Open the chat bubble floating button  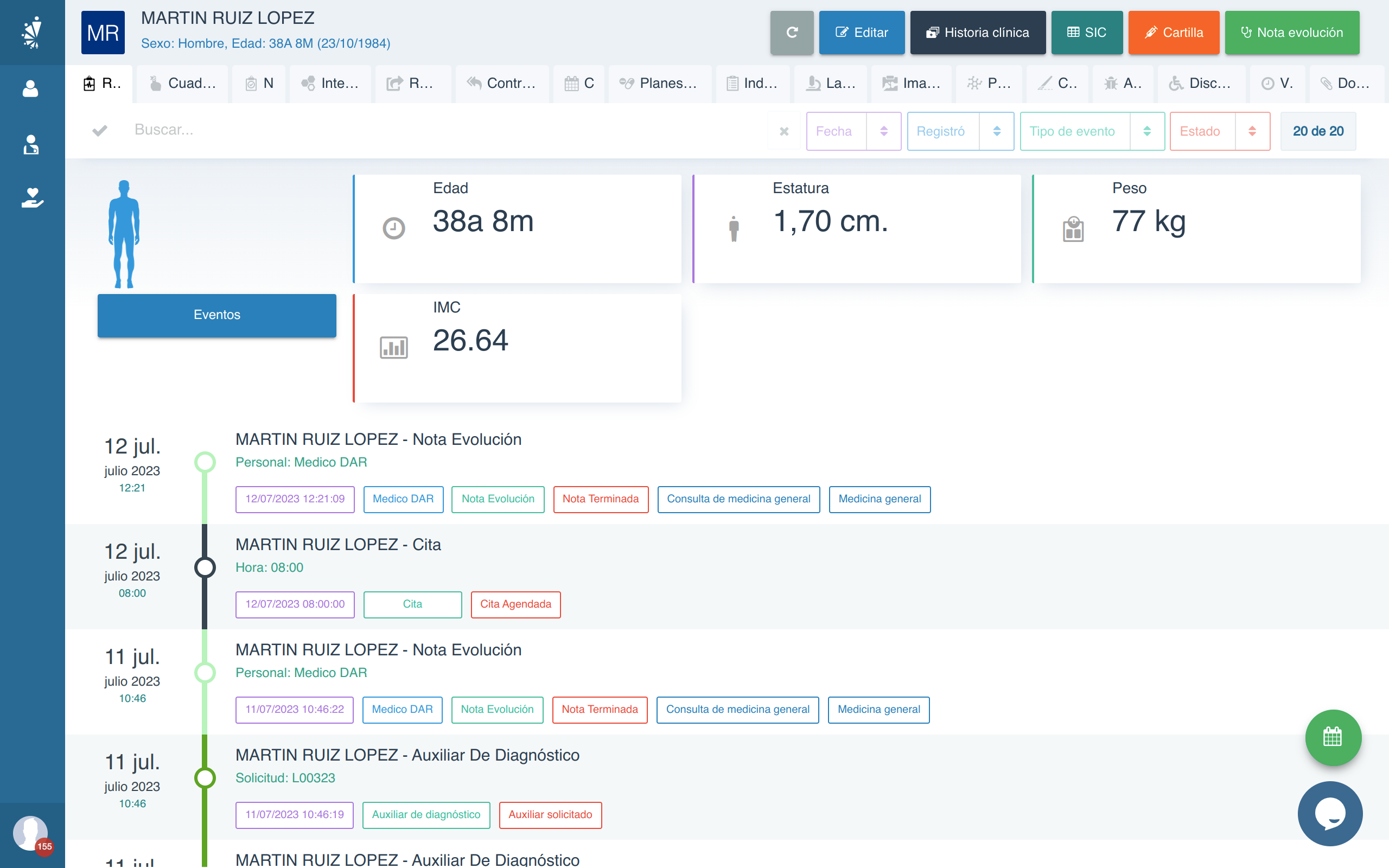[1330, 813]
